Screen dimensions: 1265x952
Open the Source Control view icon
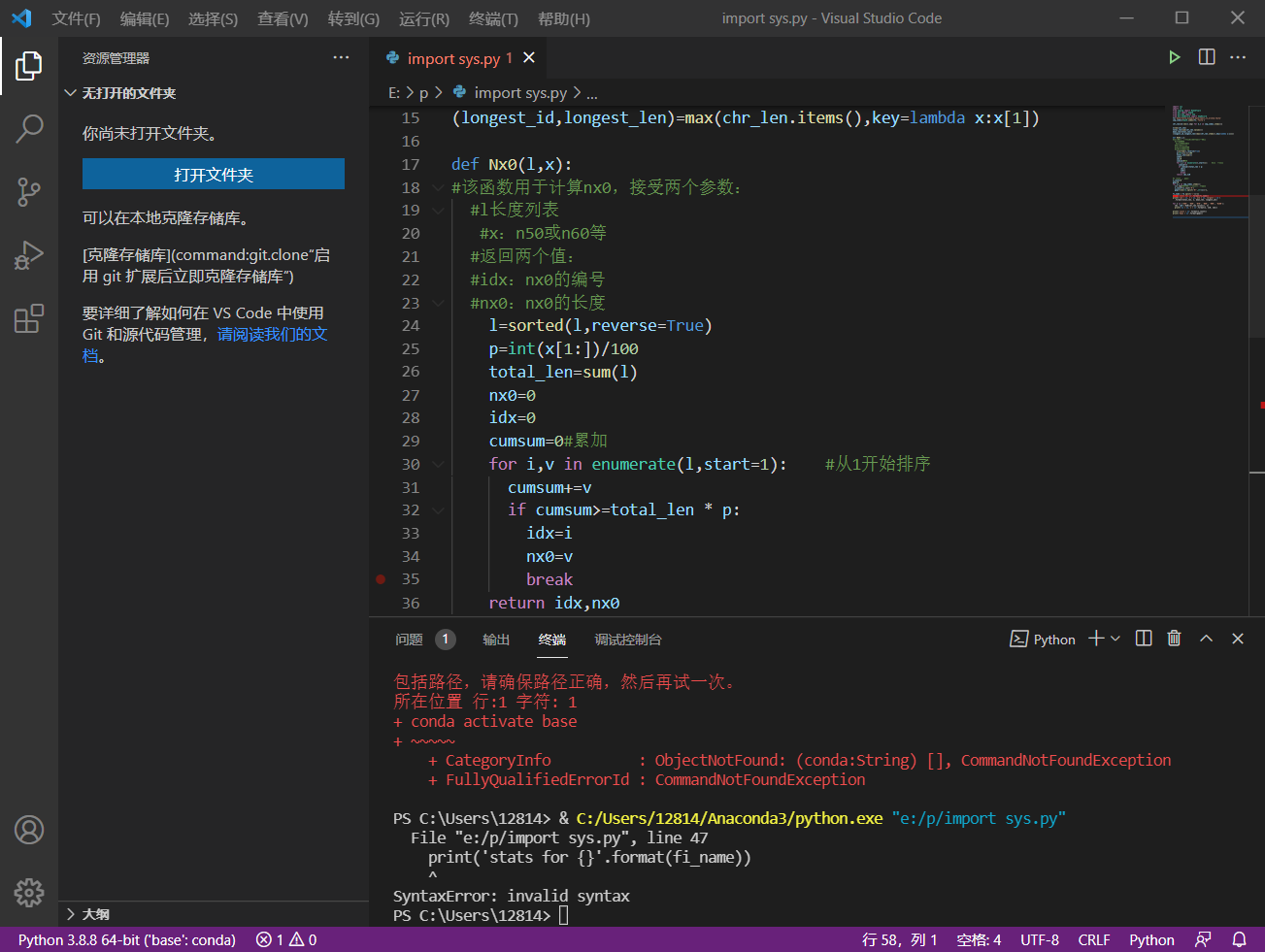coord(29,191)
